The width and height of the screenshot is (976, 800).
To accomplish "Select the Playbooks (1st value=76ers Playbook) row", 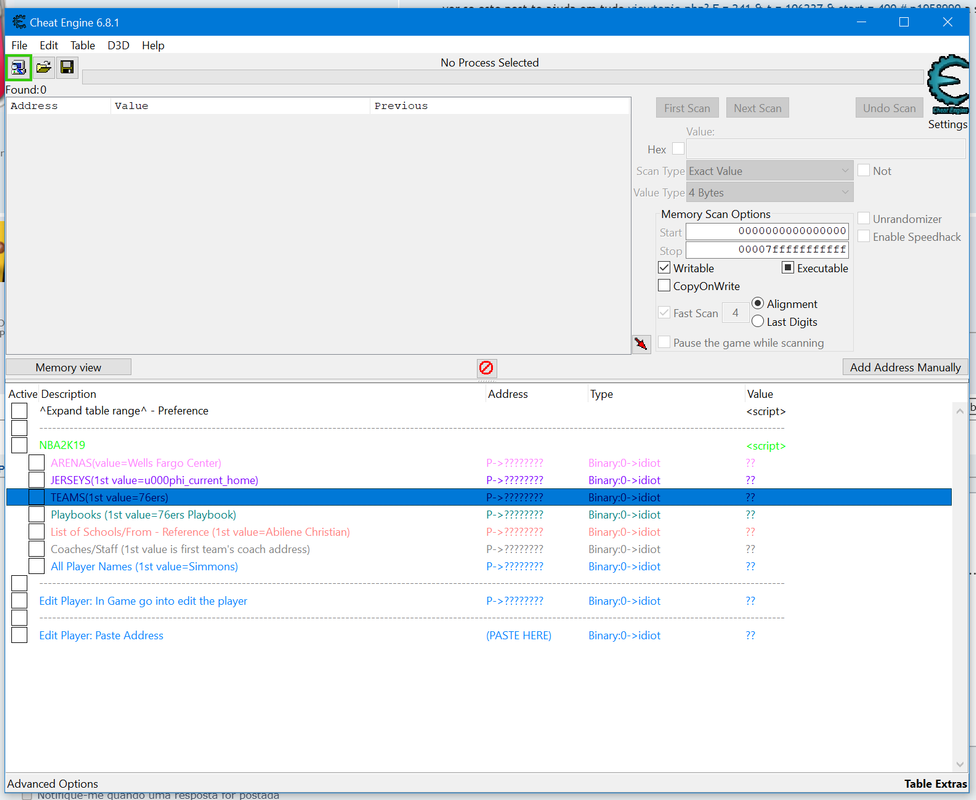I will tap(479, 515).
